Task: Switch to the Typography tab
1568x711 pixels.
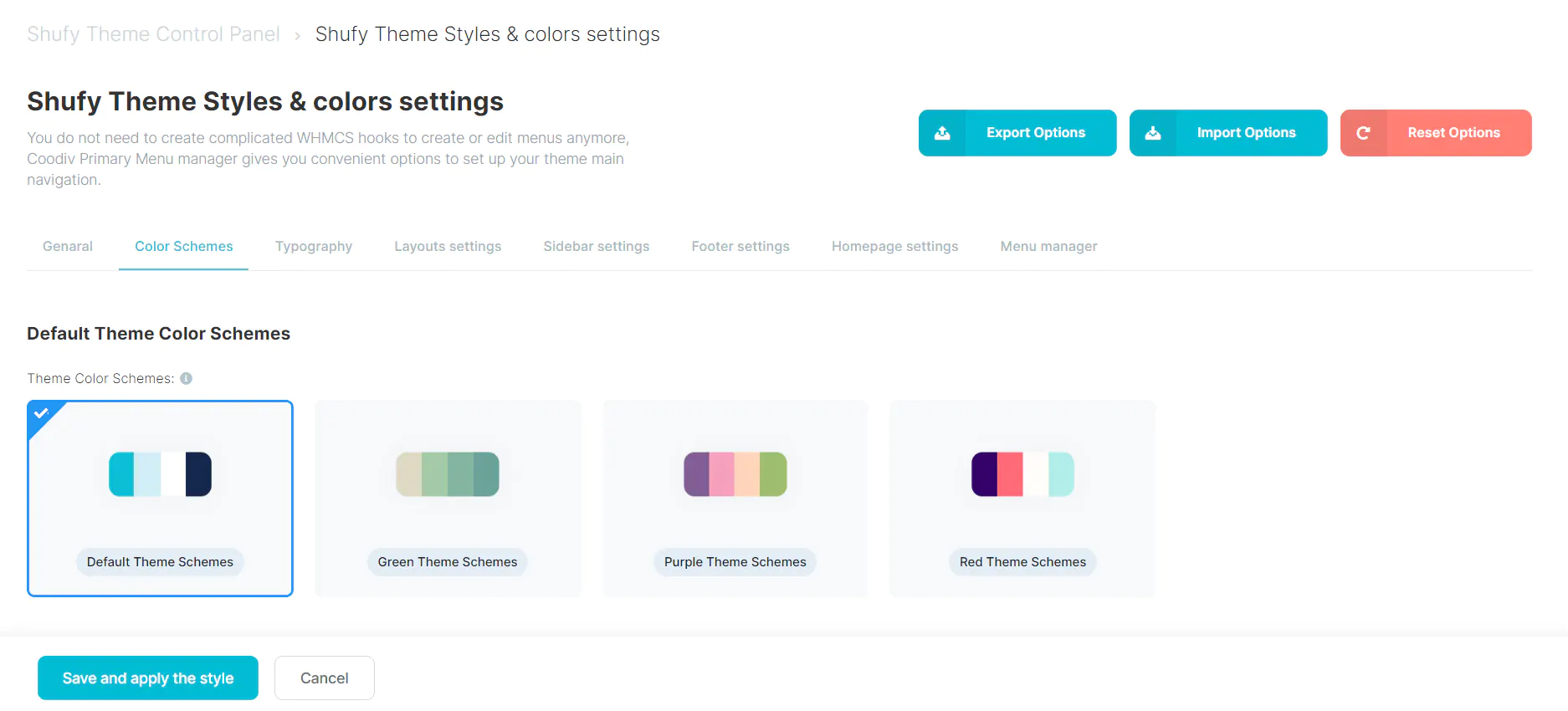Action: (314, 246)
